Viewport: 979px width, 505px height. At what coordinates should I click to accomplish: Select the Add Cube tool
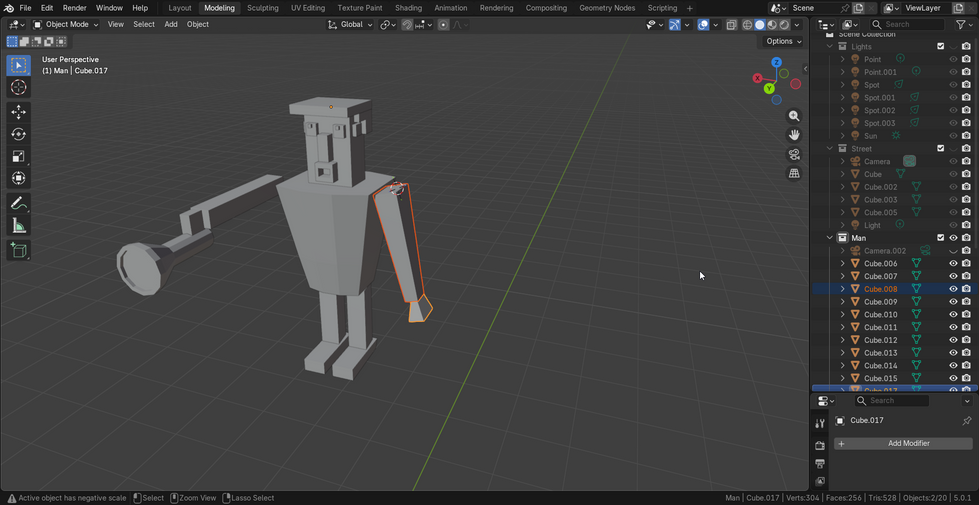[19, 250]
